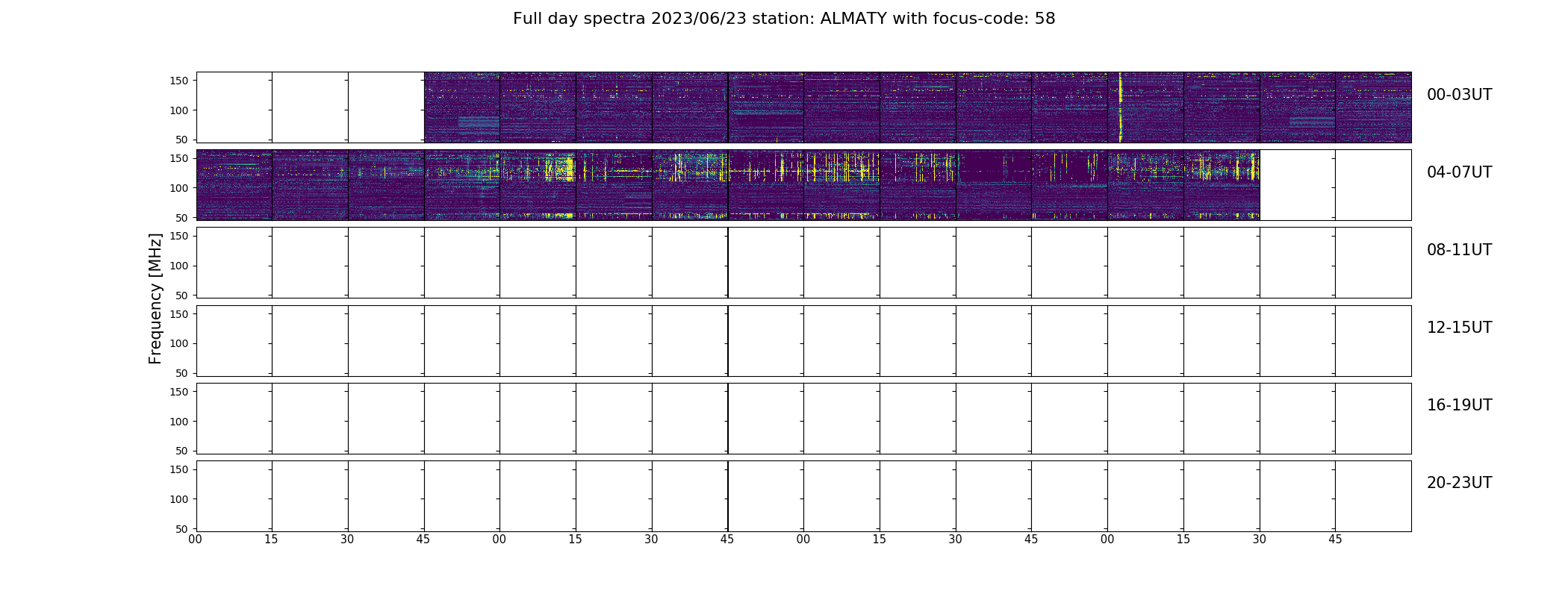Click the 50 tick label of the 00-03UT row
1568x597 pixels.
[x=183, y=140]
